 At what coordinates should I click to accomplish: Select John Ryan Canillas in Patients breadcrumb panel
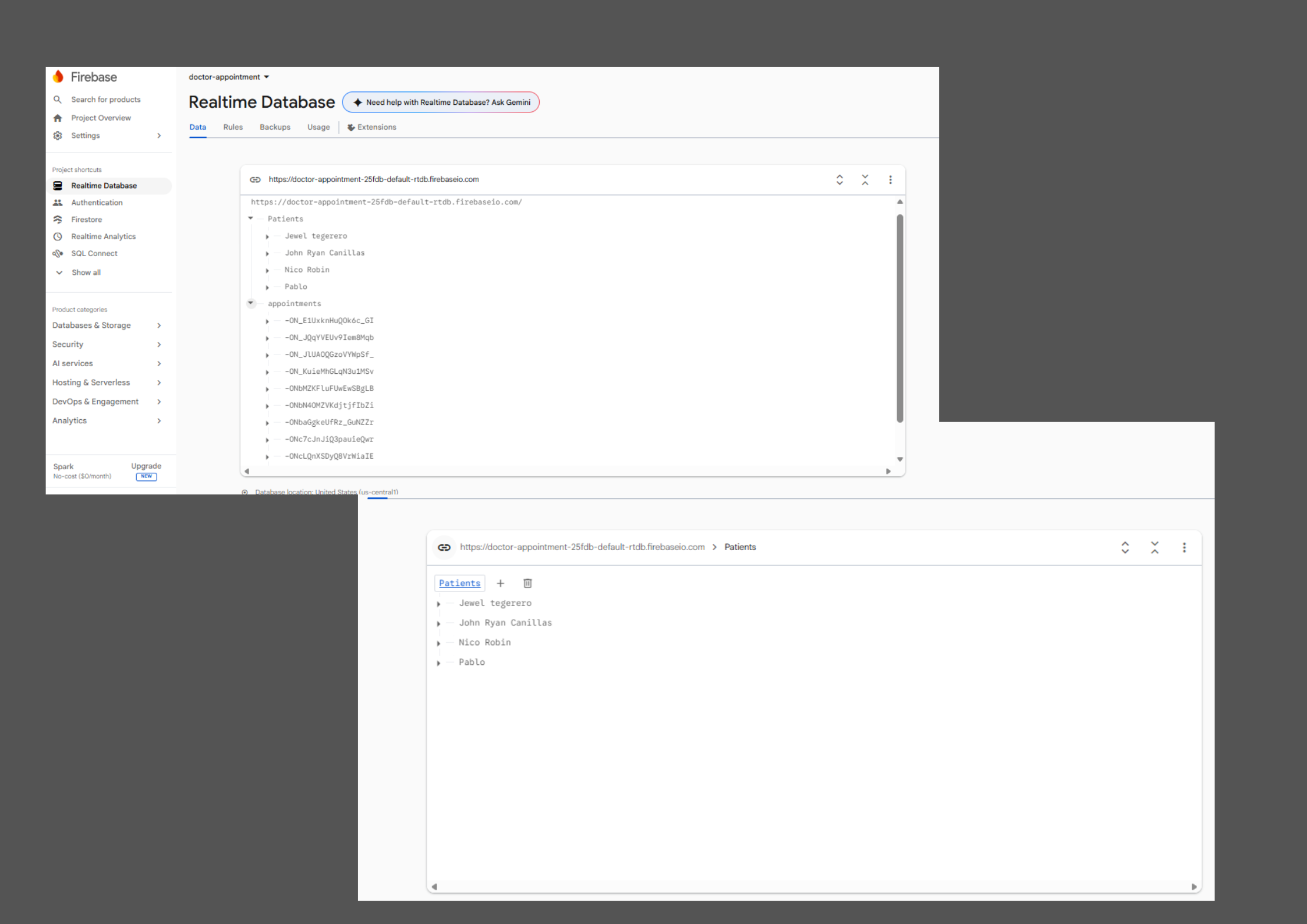pos(505,623)
